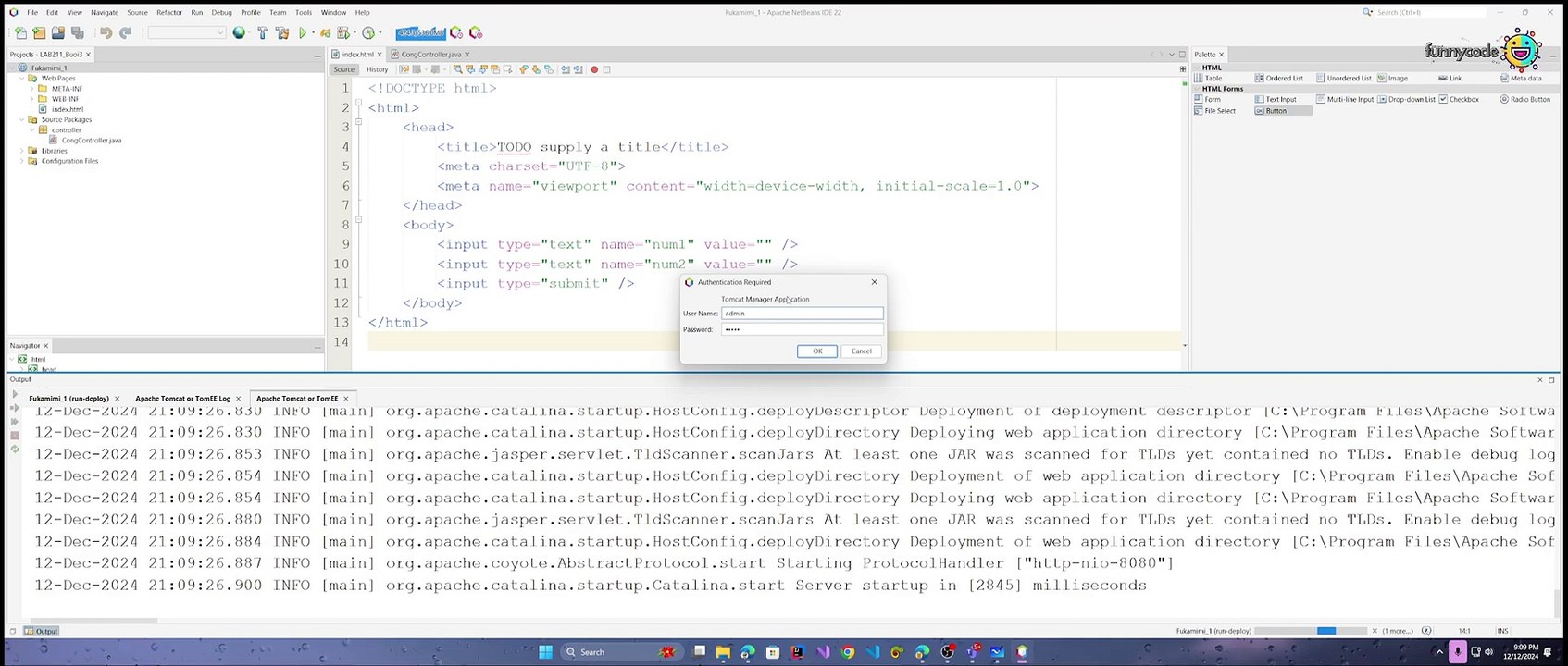The image size is (1568, 666).
Task: Open the Debug menu
Action: [x=221, y=12]
